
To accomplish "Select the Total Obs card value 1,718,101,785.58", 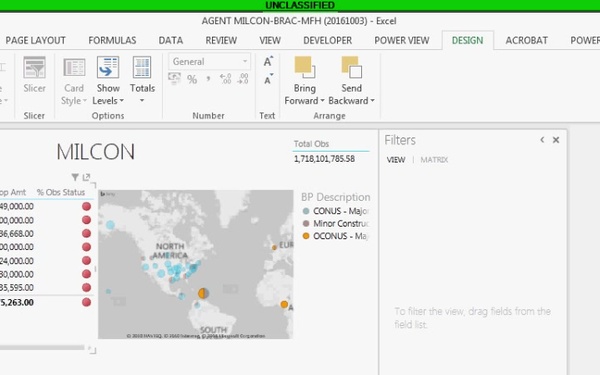I will [x=324, y=159].
